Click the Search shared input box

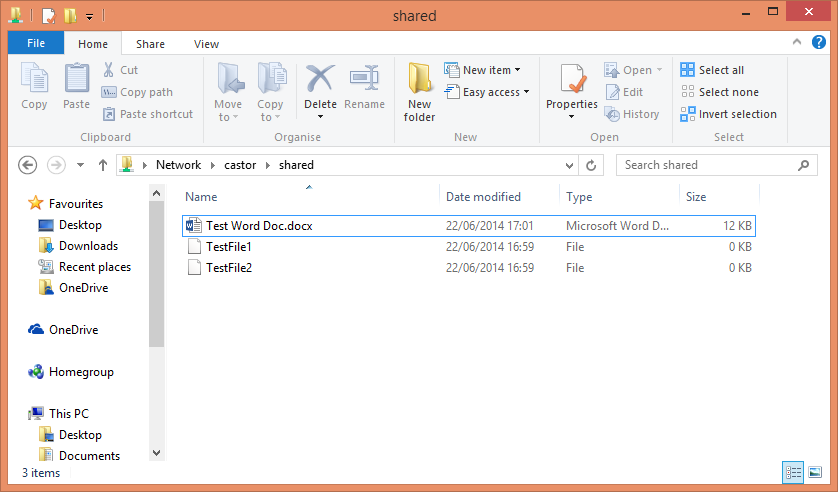pos(717,165)
